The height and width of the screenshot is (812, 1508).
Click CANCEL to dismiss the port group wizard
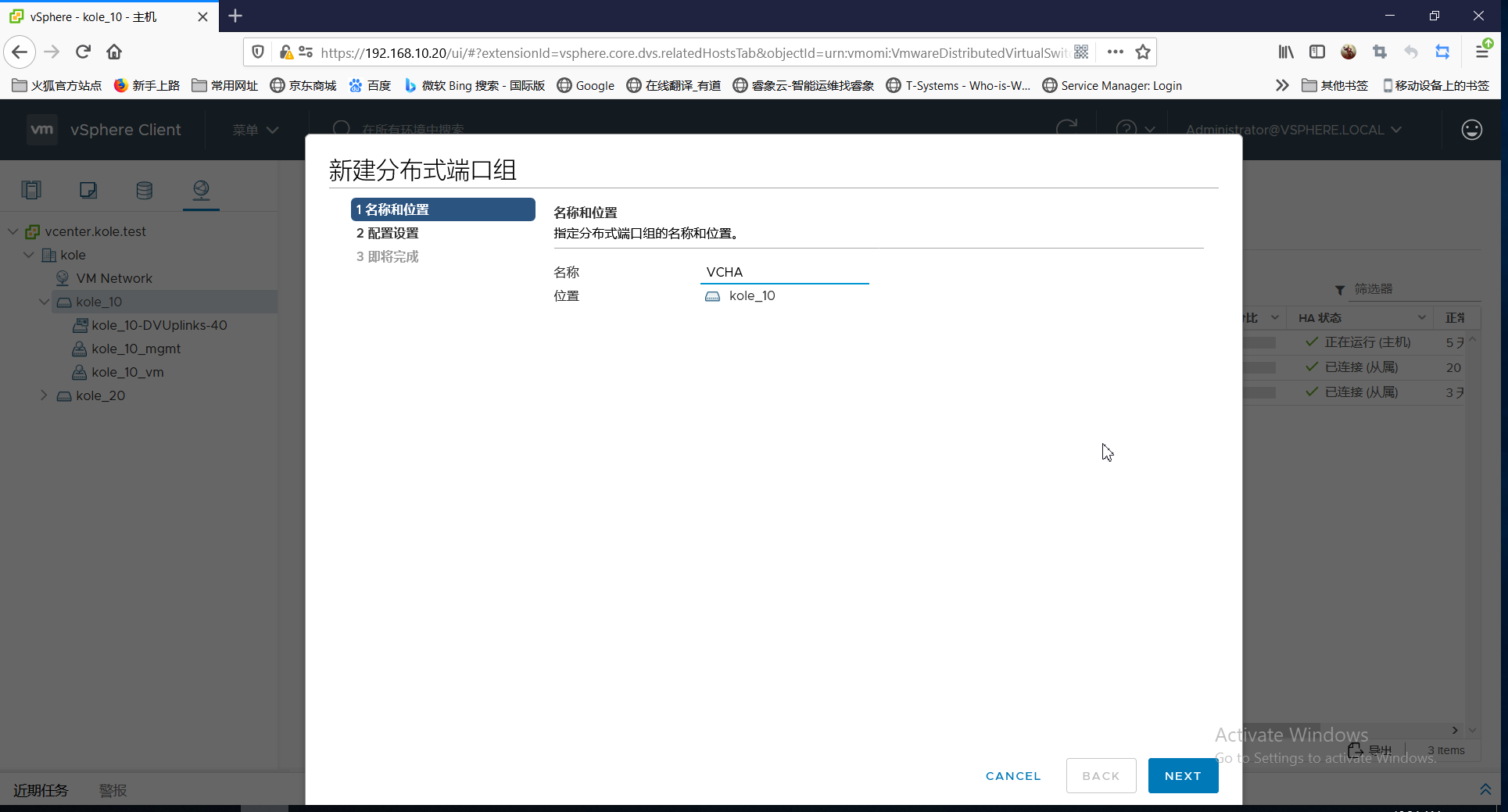pyautogui.click(x=1012, y=775)
